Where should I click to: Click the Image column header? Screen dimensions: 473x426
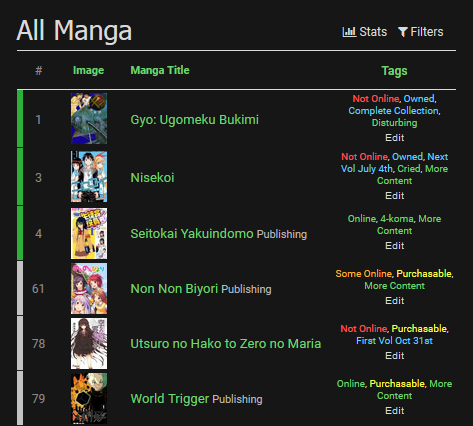tap(88, 70)
